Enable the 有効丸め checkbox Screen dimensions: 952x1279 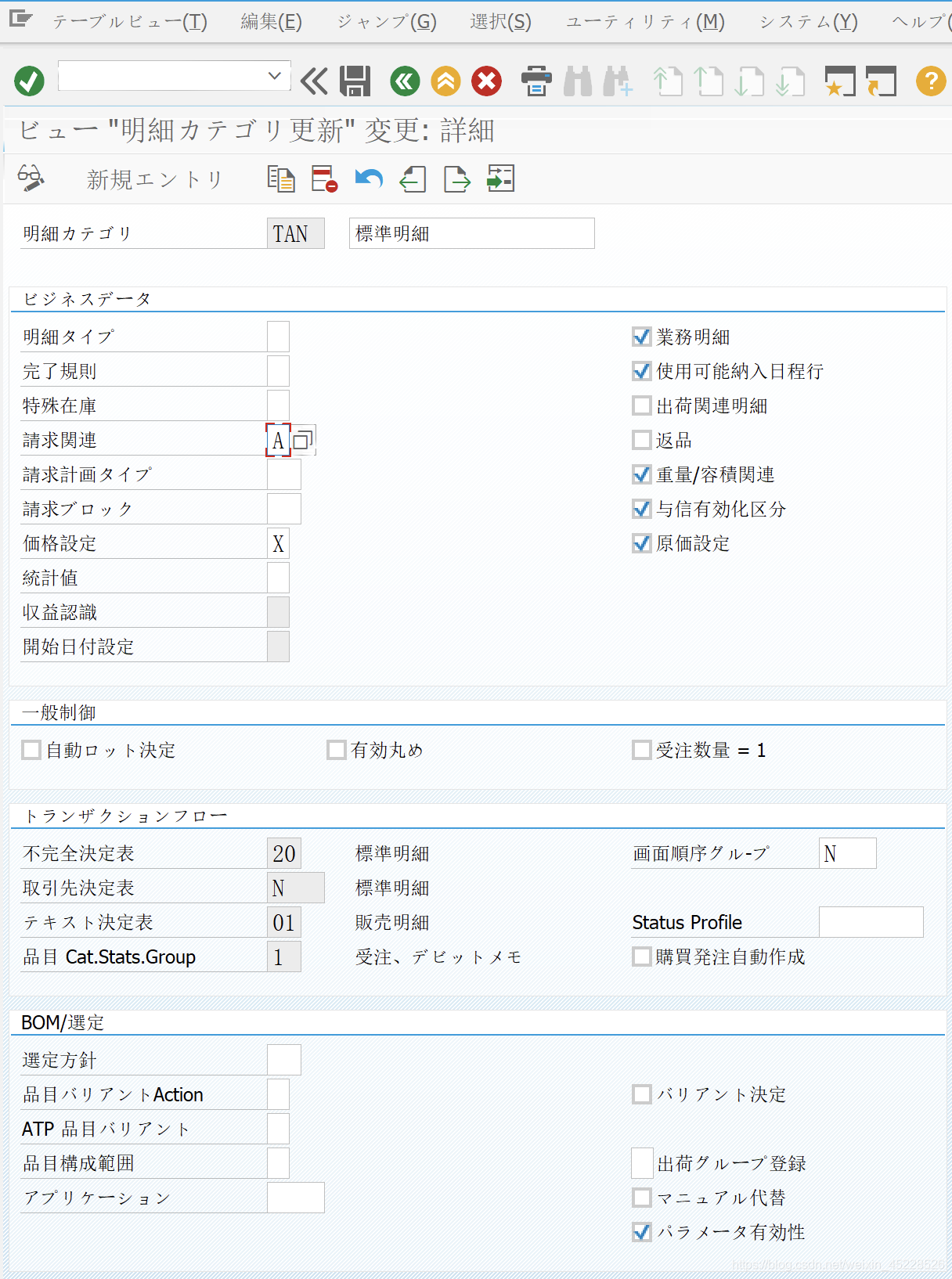337,750
